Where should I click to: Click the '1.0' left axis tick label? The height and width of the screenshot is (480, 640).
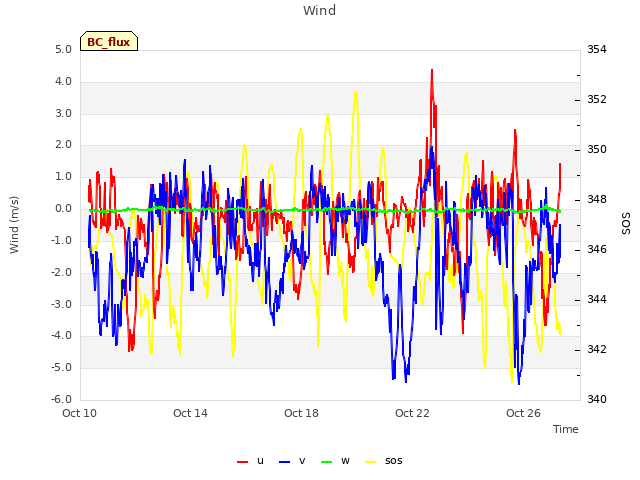[x=64, y=177]
